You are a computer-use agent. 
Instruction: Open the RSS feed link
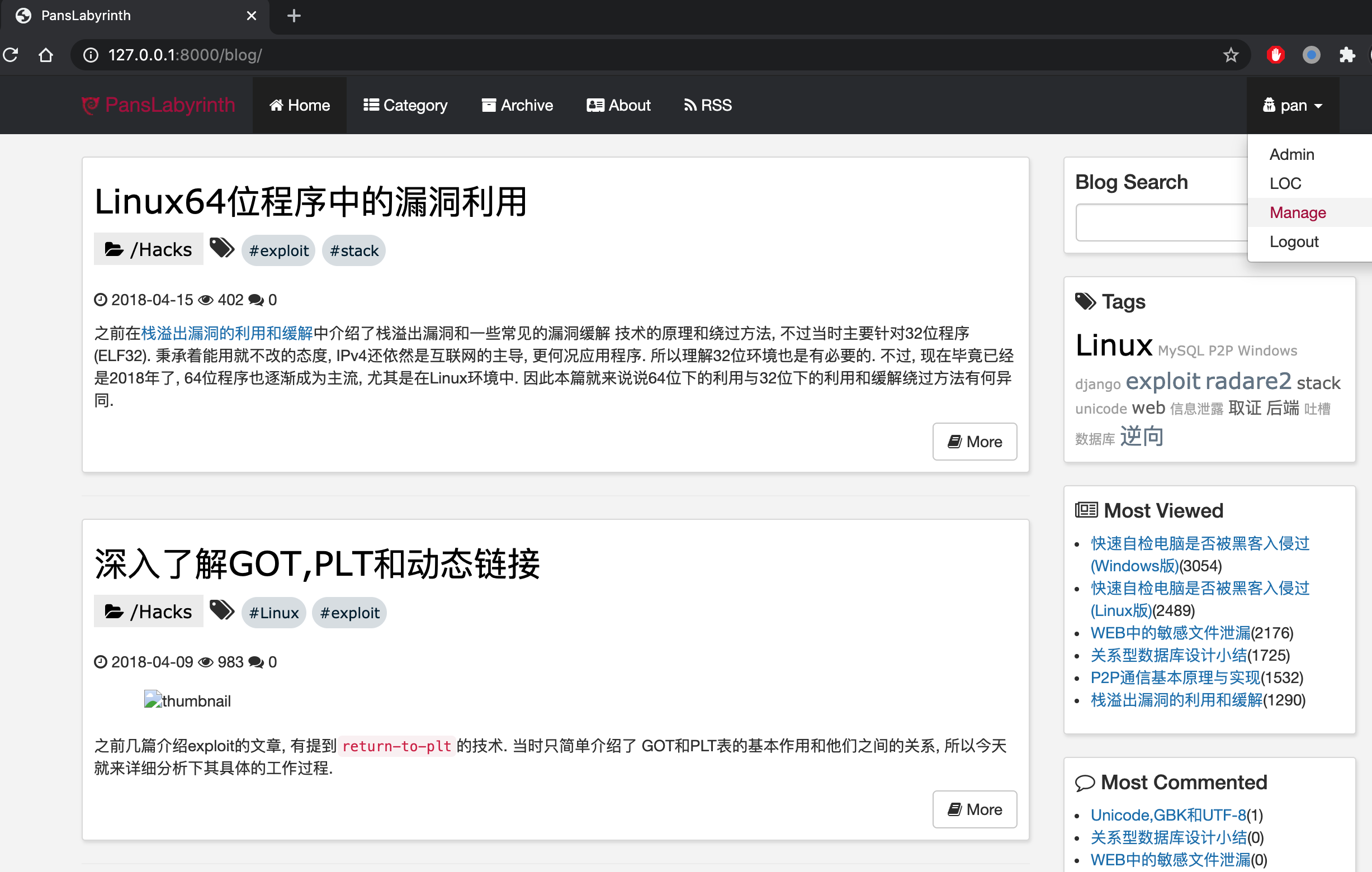click(x=708, y=106)
